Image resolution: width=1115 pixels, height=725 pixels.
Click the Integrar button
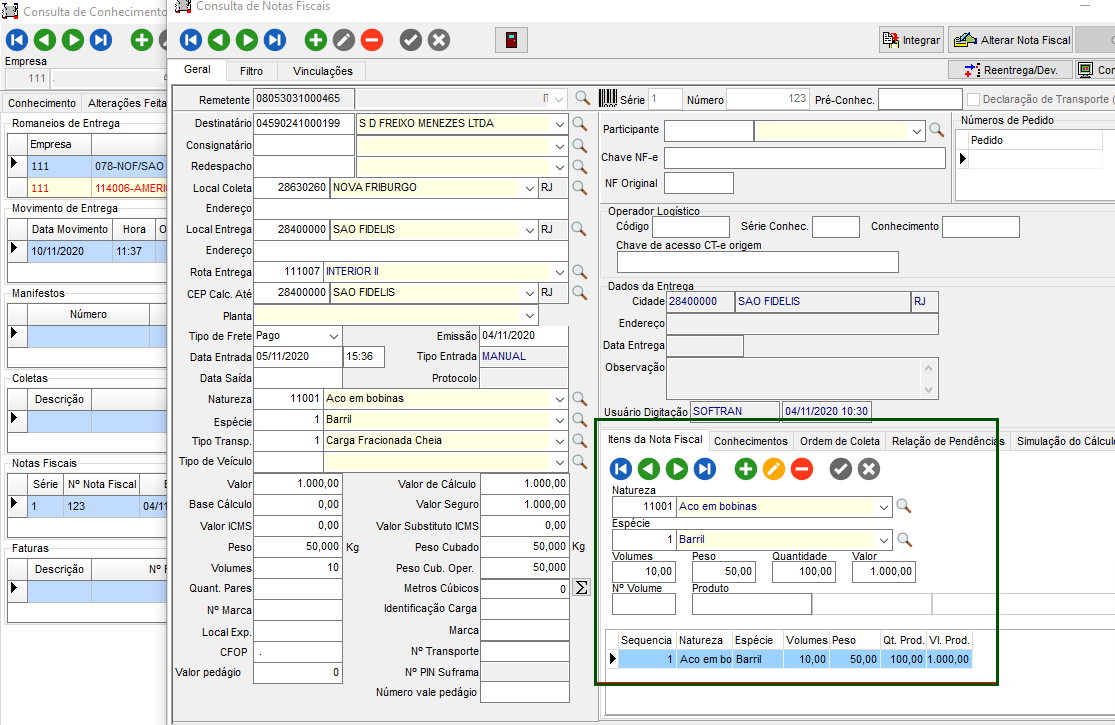coord(910,40)
